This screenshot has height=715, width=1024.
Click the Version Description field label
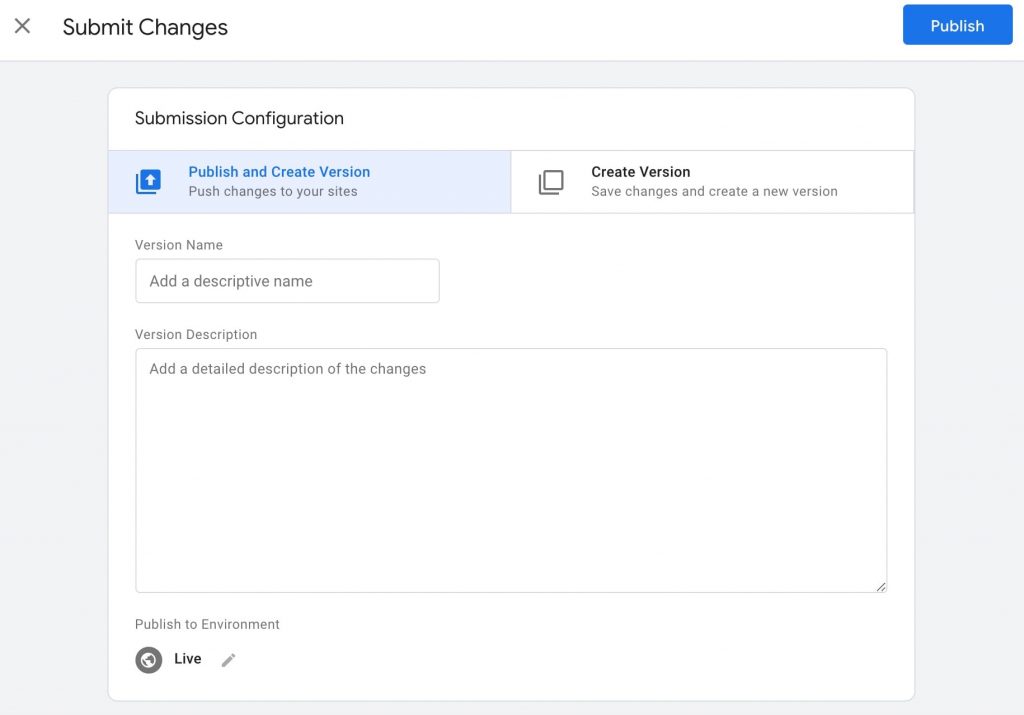(x=196, y=335)
